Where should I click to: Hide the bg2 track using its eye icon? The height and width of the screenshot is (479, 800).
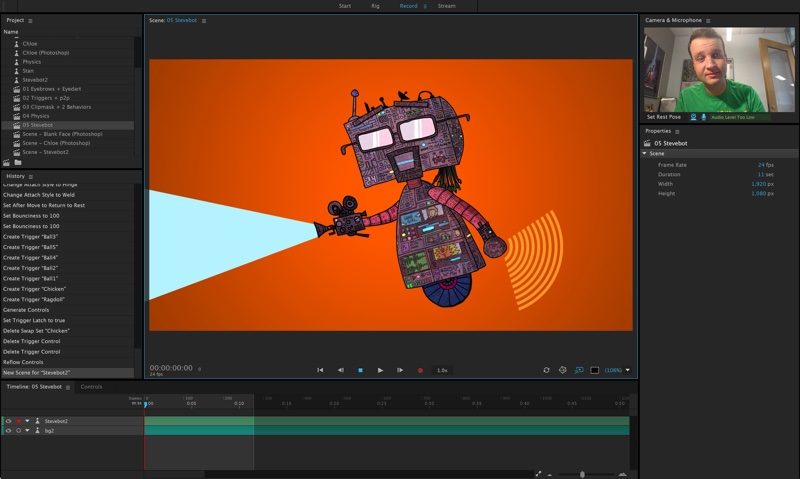8,430
